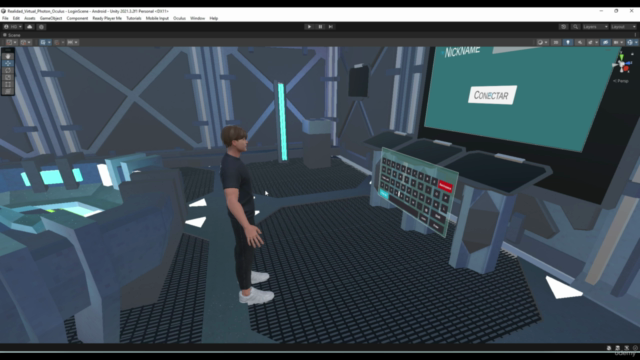Open the Help menu
Viewport: 640px width, 360px height.
tap(214, 18)
